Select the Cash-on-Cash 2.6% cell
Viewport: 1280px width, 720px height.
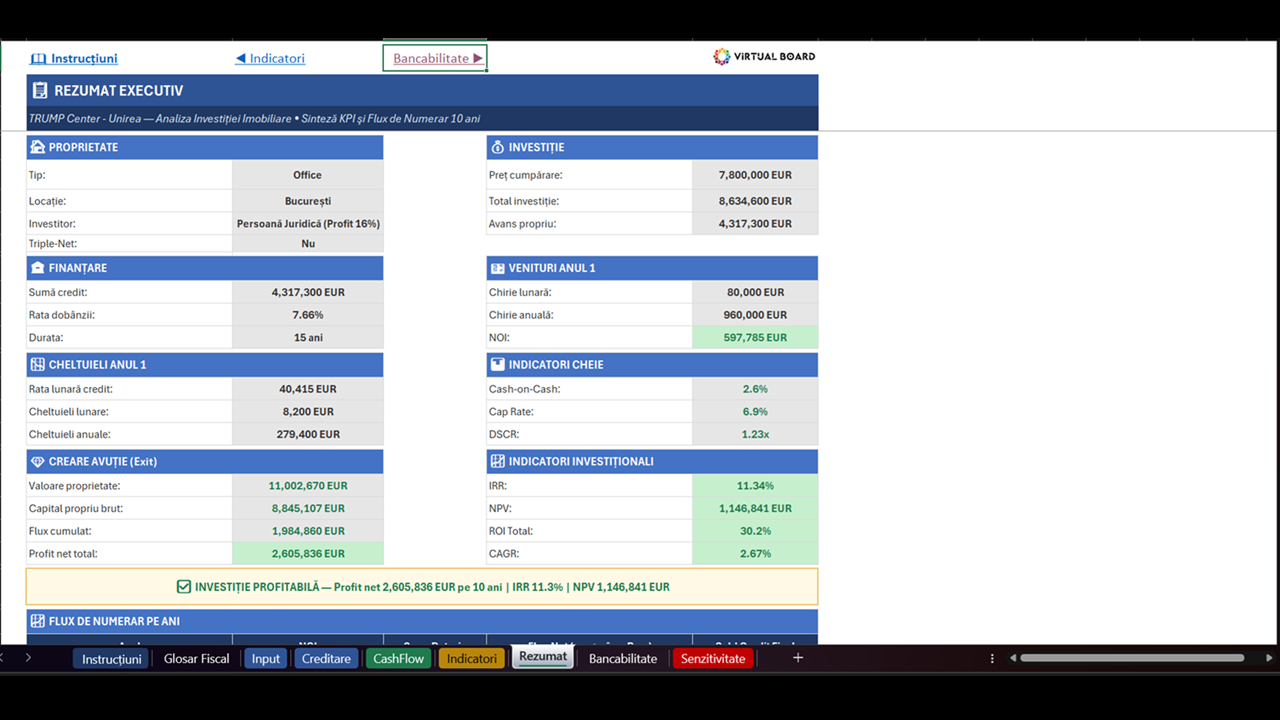click(x=755, y=389)
